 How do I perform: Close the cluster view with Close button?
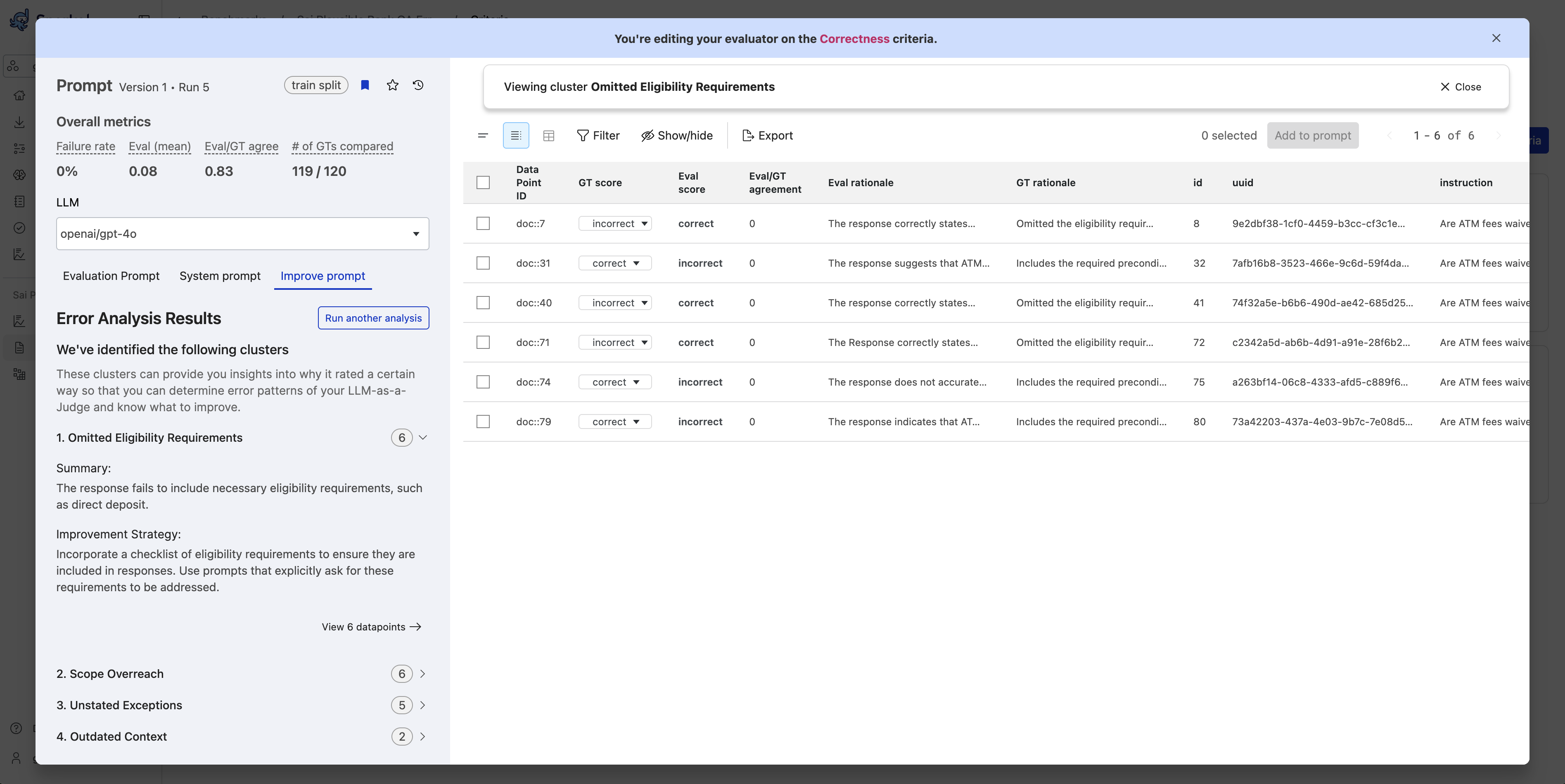pyautogui.click(x=1461, y=87)
